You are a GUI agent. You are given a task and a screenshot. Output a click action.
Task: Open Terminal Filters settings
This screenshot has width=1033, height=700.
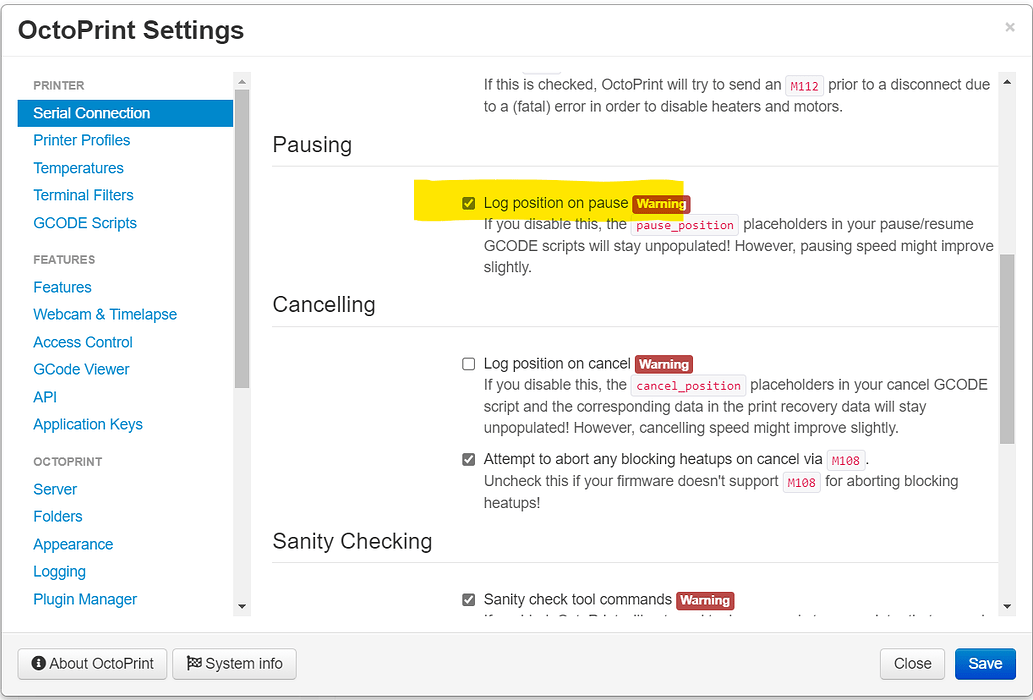click(83, 195)
